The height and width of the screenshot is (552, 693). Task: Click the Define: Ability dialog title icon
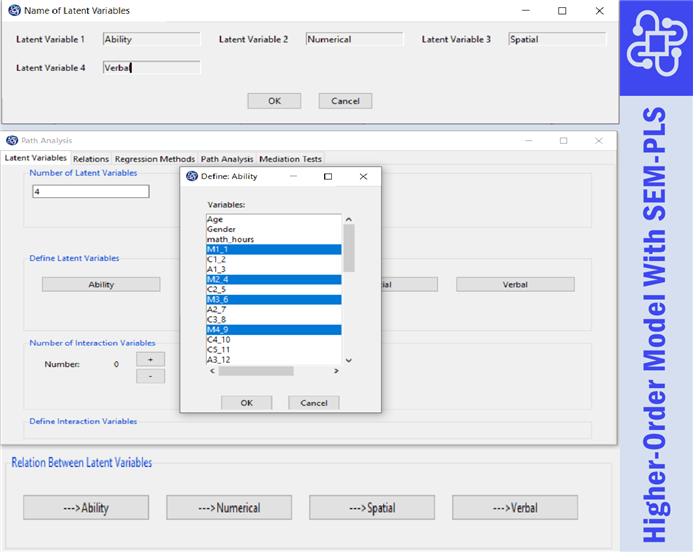pos(192,176)
